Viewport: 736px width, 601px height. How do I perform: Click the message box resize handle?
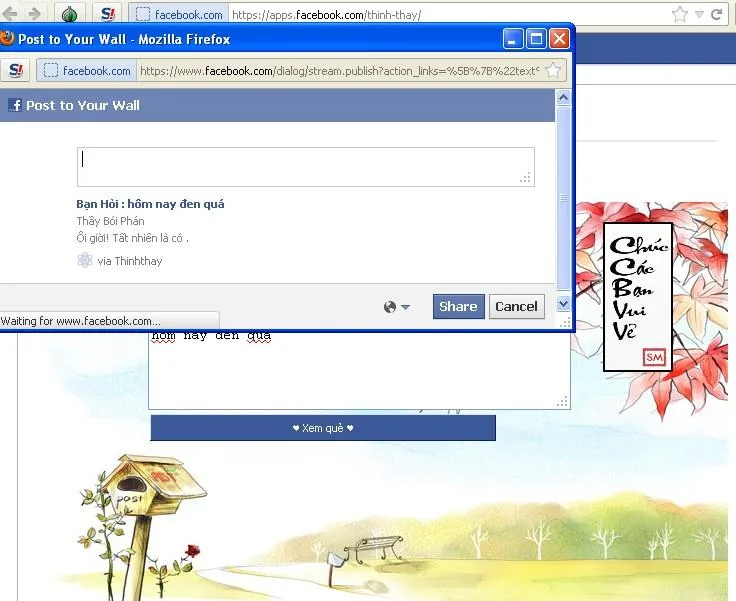[x=525, y=177]
